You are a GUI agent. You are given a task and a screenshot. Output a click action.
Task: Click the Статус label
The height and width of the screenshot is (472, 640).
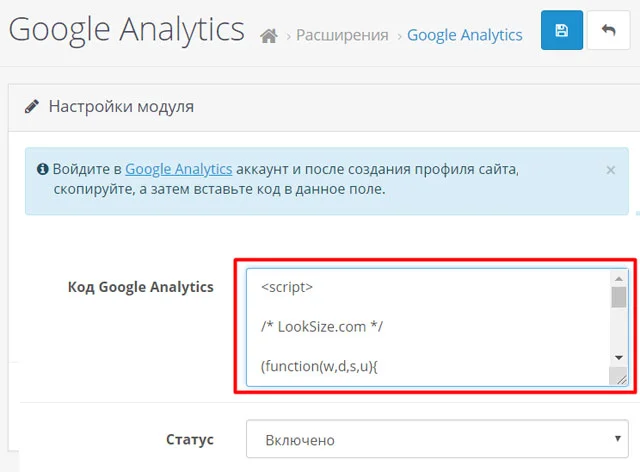(190, 439)
